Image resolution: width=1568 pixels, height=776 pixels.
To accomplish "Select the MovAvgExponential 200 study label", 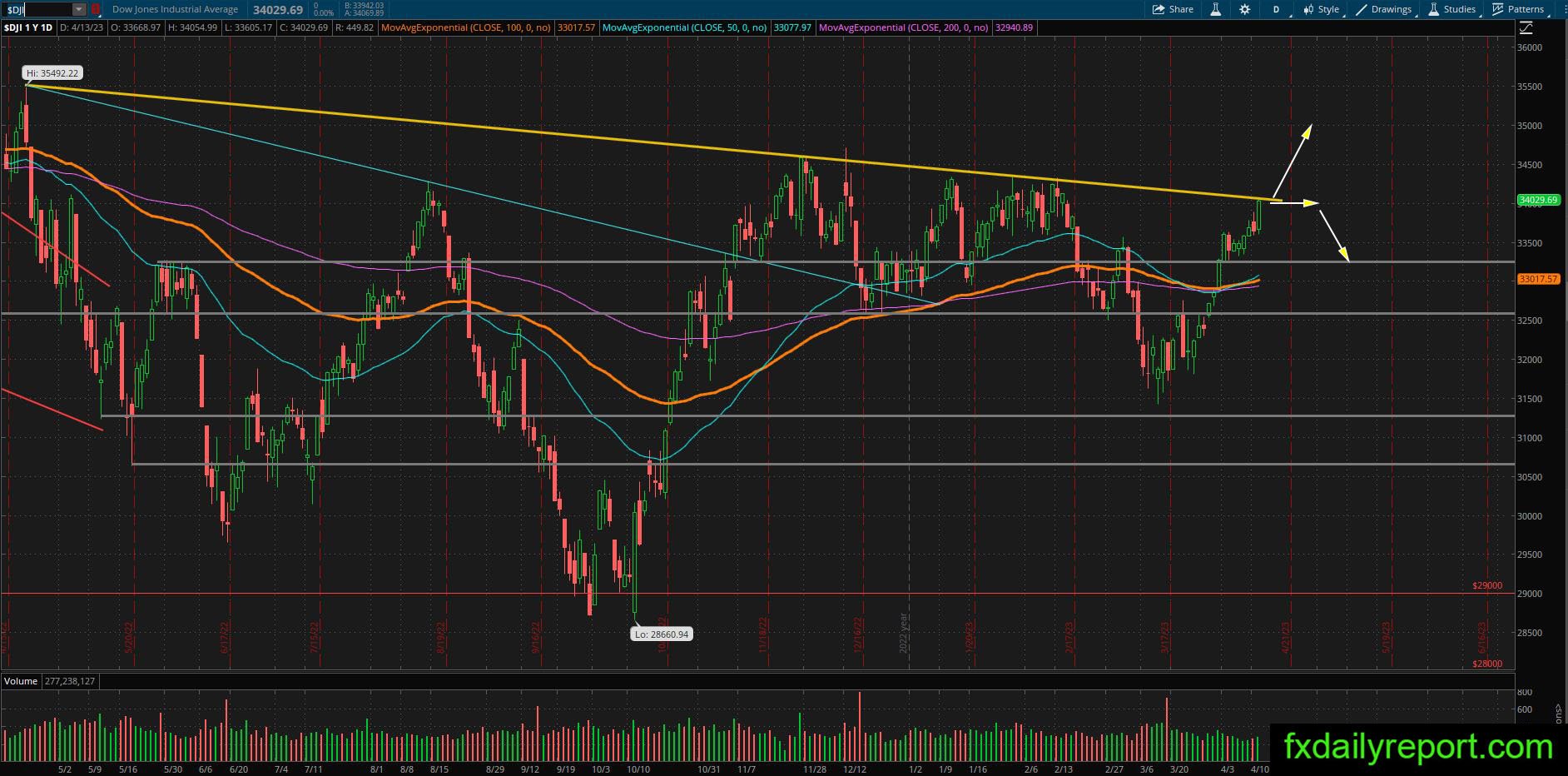I will (904, 27).
